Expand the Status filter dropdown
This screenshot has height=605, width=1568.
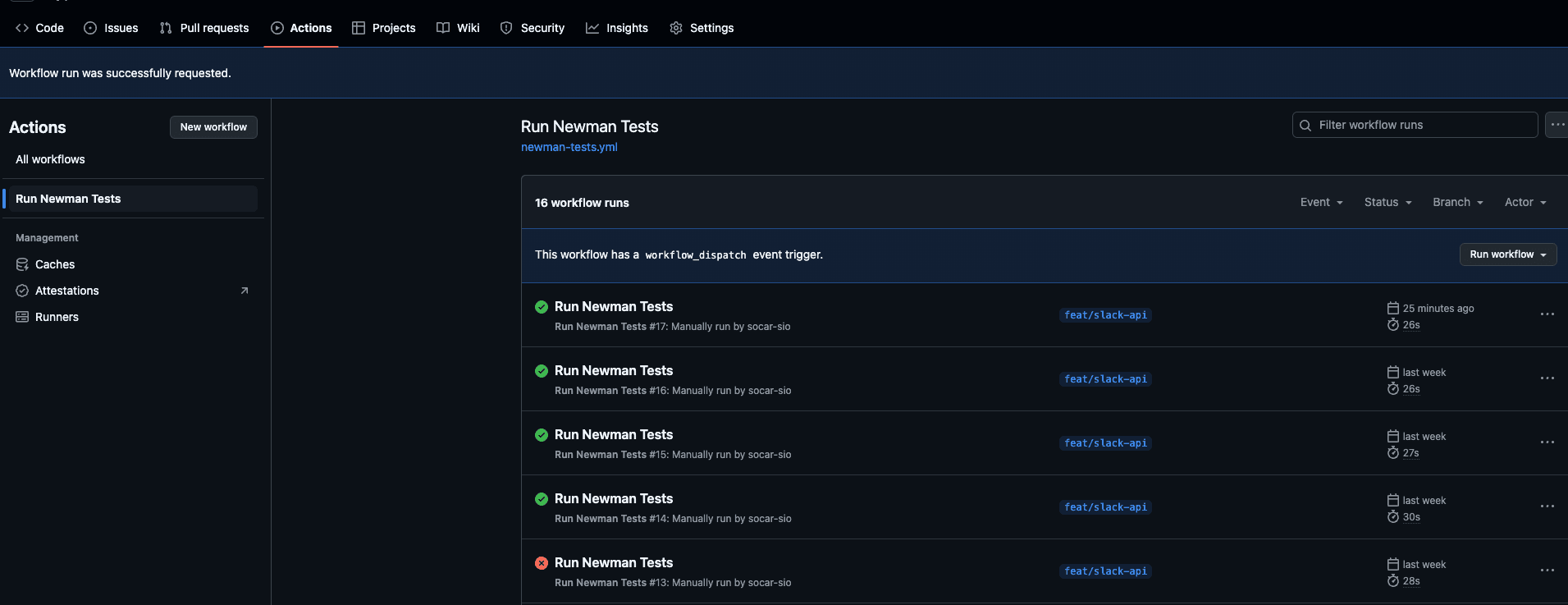[x=1387, y=202]
